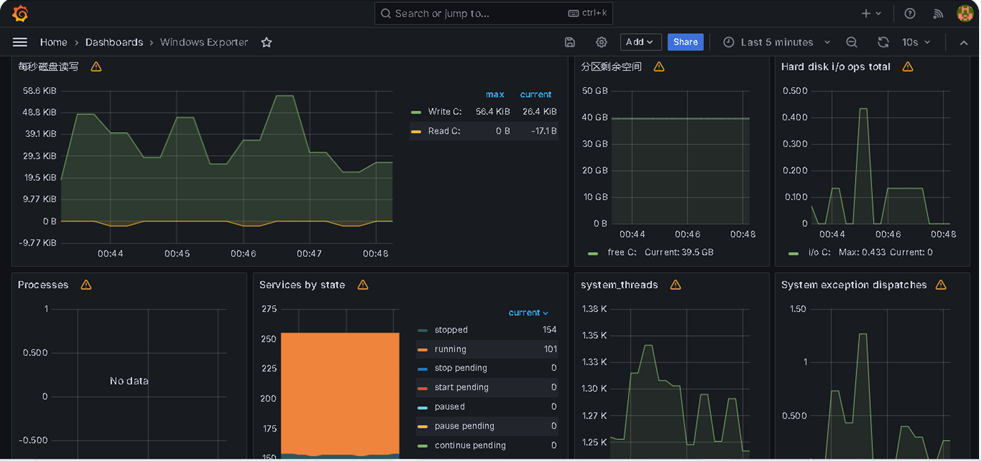Click warning icon on Services by state panel
Image resolution: width=981 pixels, height=461 pixels.
363,285
